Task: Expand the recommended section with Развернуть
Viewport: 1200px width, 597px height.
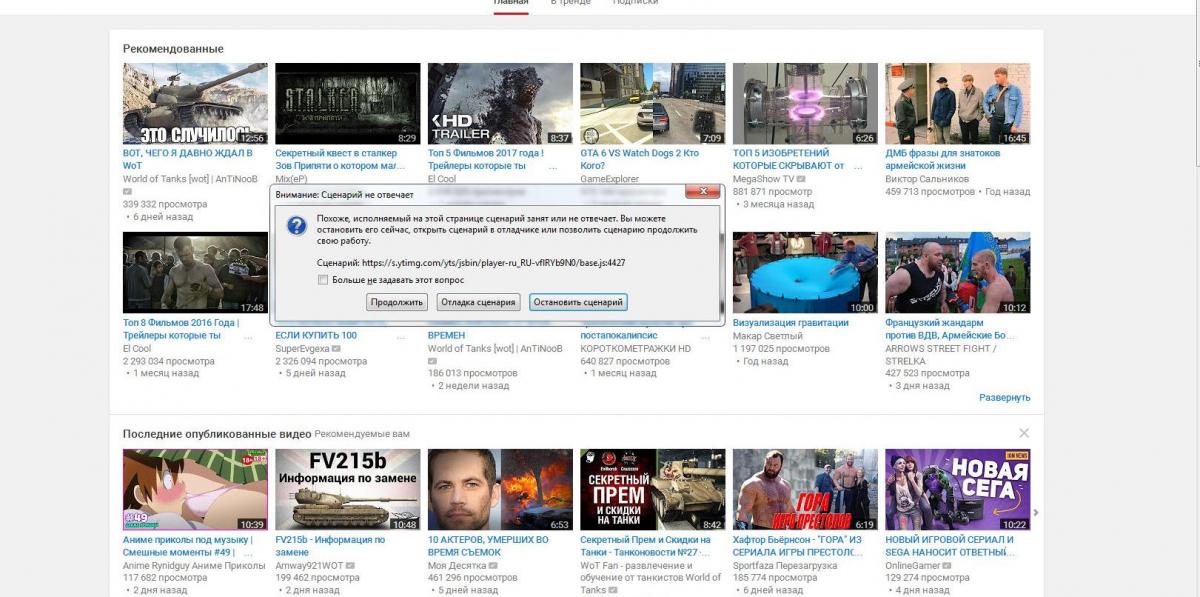Action: tap(1004, 397)
